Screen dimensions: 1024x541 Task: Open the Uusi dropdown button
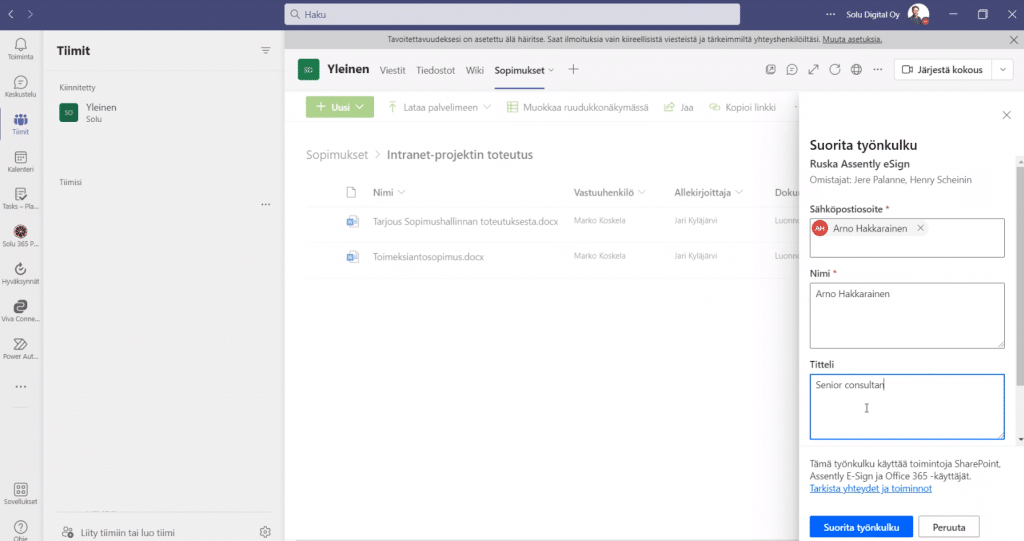339,107
